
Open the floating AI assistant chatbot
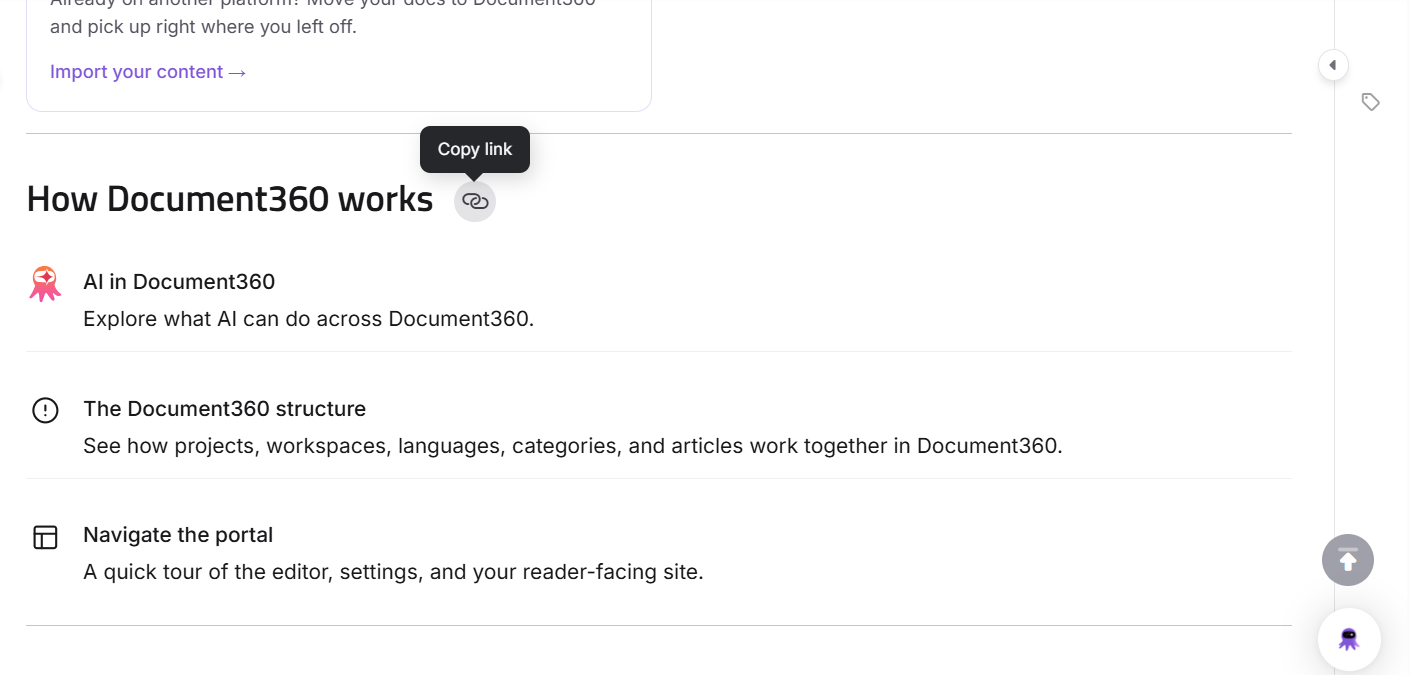tap(1349, 639)
